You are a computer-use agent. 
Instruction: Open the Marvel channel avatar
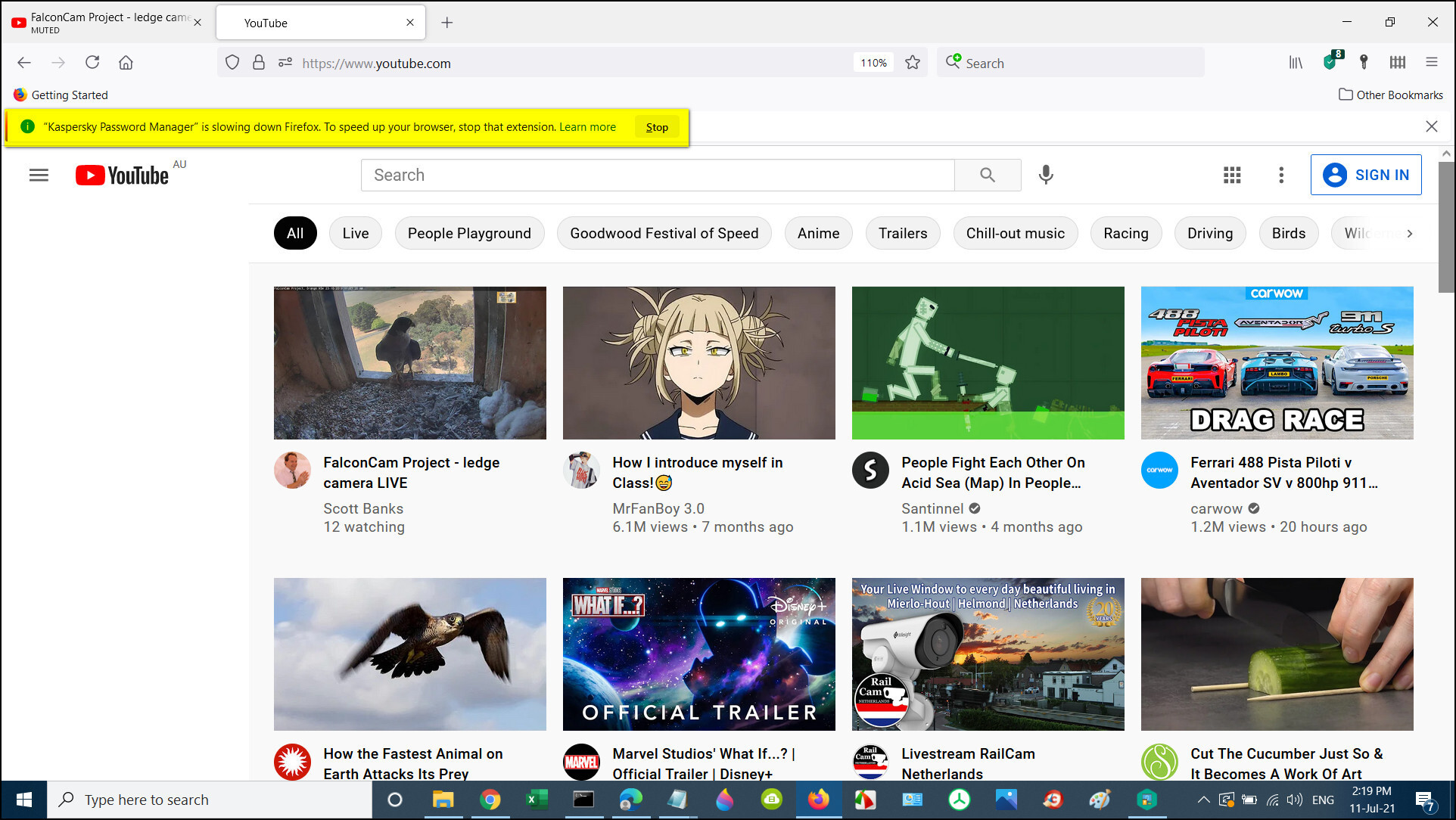[x=581, y=762]
